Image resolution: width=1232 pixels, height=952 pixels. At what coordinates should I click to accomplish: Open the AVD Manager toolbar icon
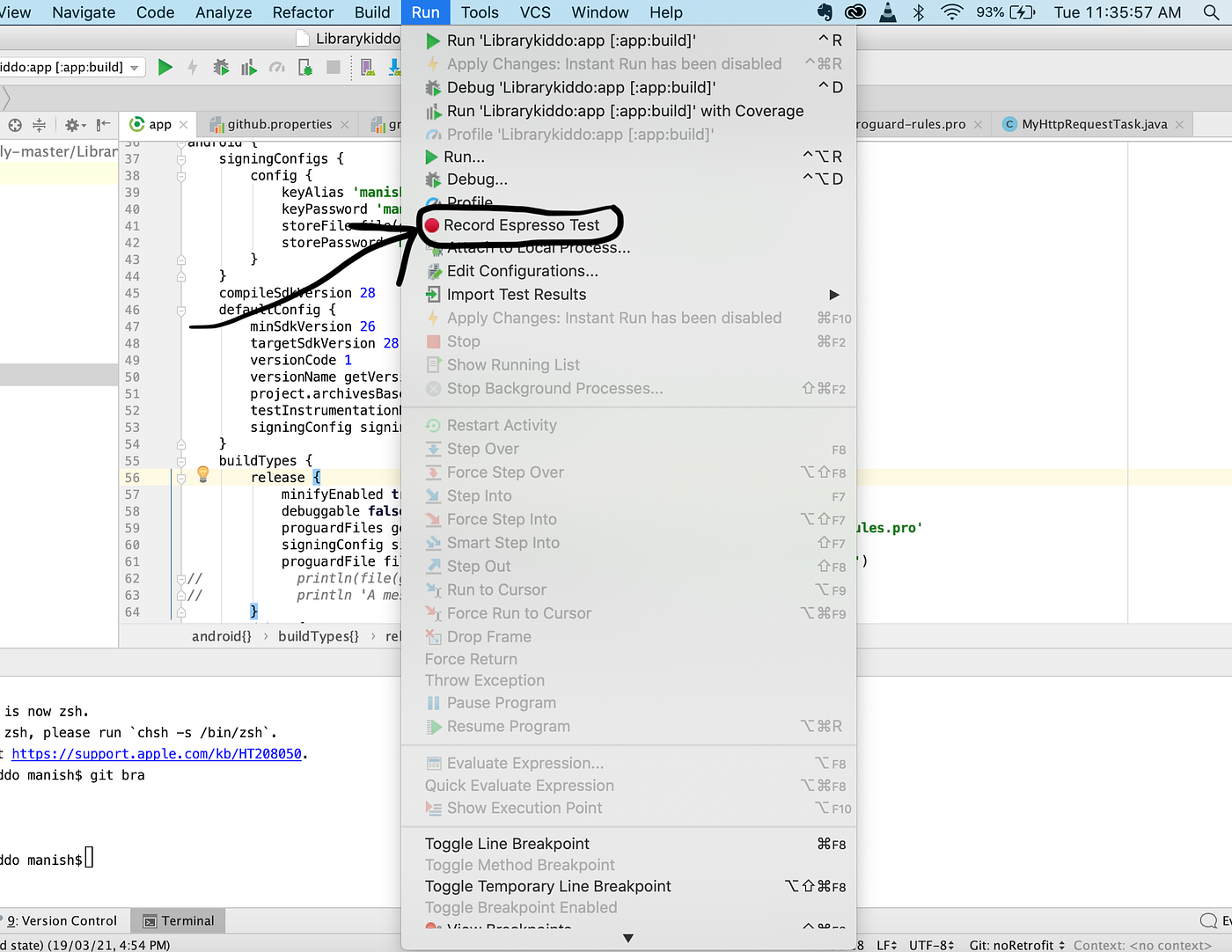point(368,67)
